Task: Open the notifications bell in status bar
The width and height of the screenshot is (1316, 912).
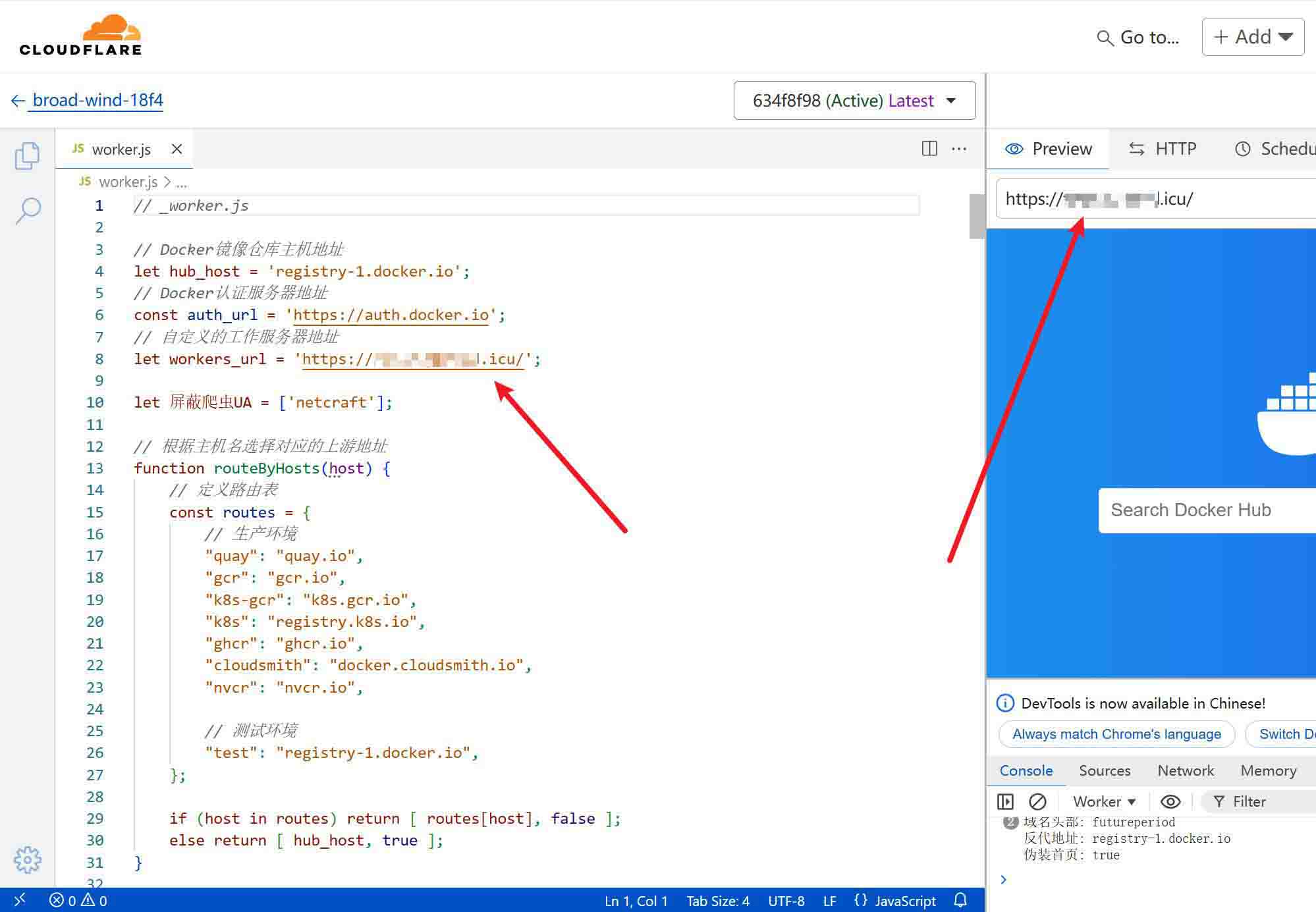Action: pyautogui.click(x=960, y=900)
